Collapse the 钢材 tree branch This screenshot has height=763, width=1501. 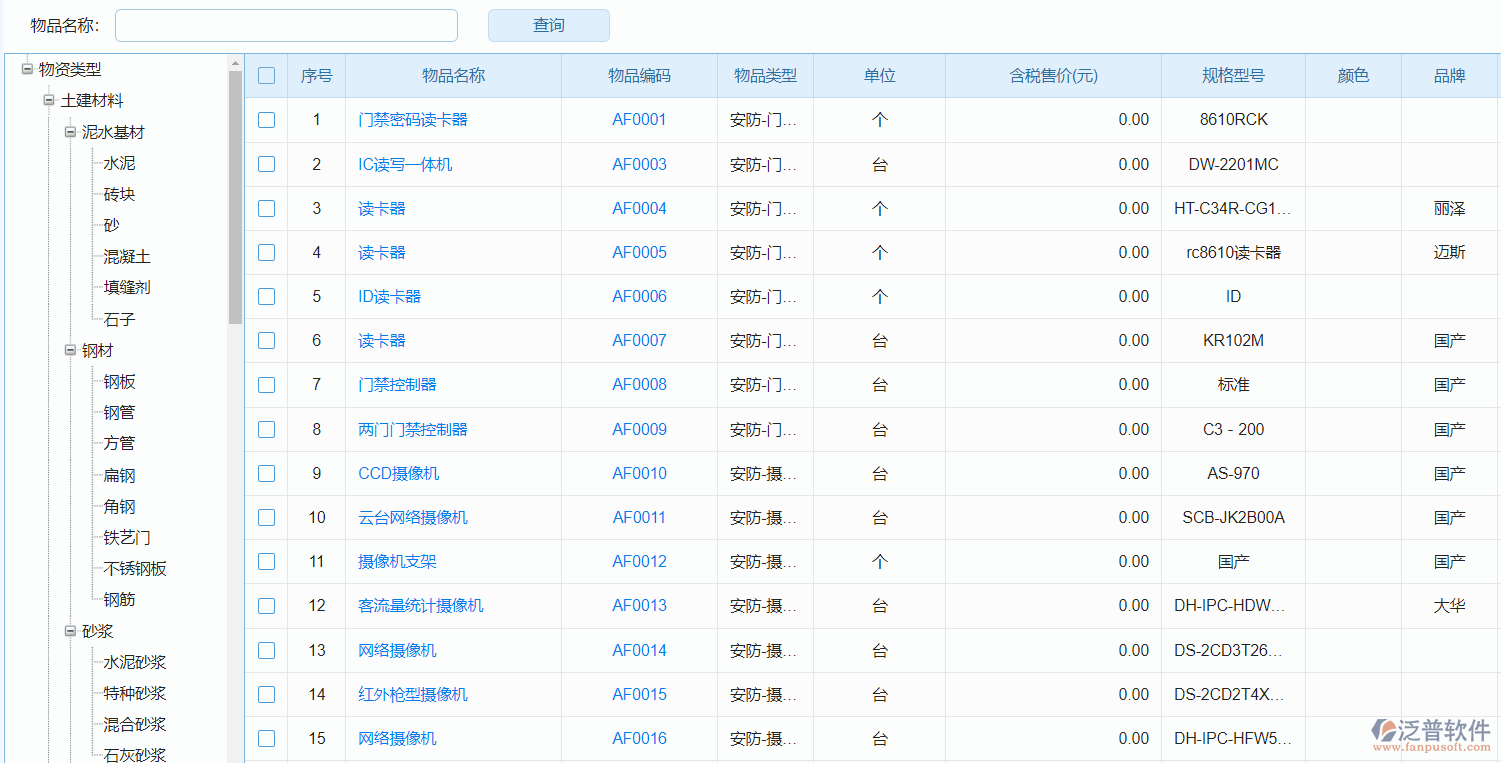coord(70,350)
